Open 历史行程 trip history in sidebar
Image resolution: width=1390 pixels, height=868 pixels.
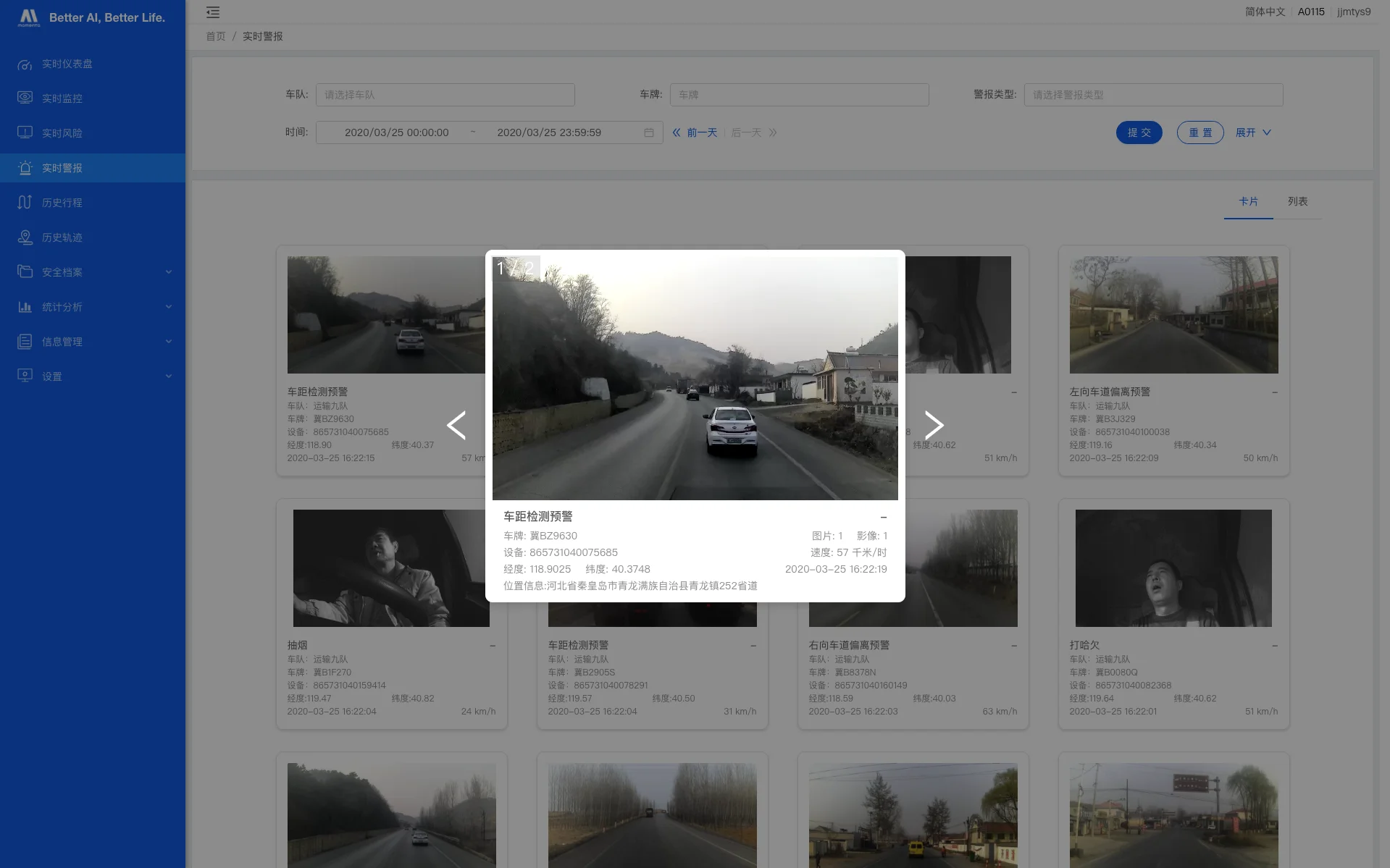(x=62, y=203)
